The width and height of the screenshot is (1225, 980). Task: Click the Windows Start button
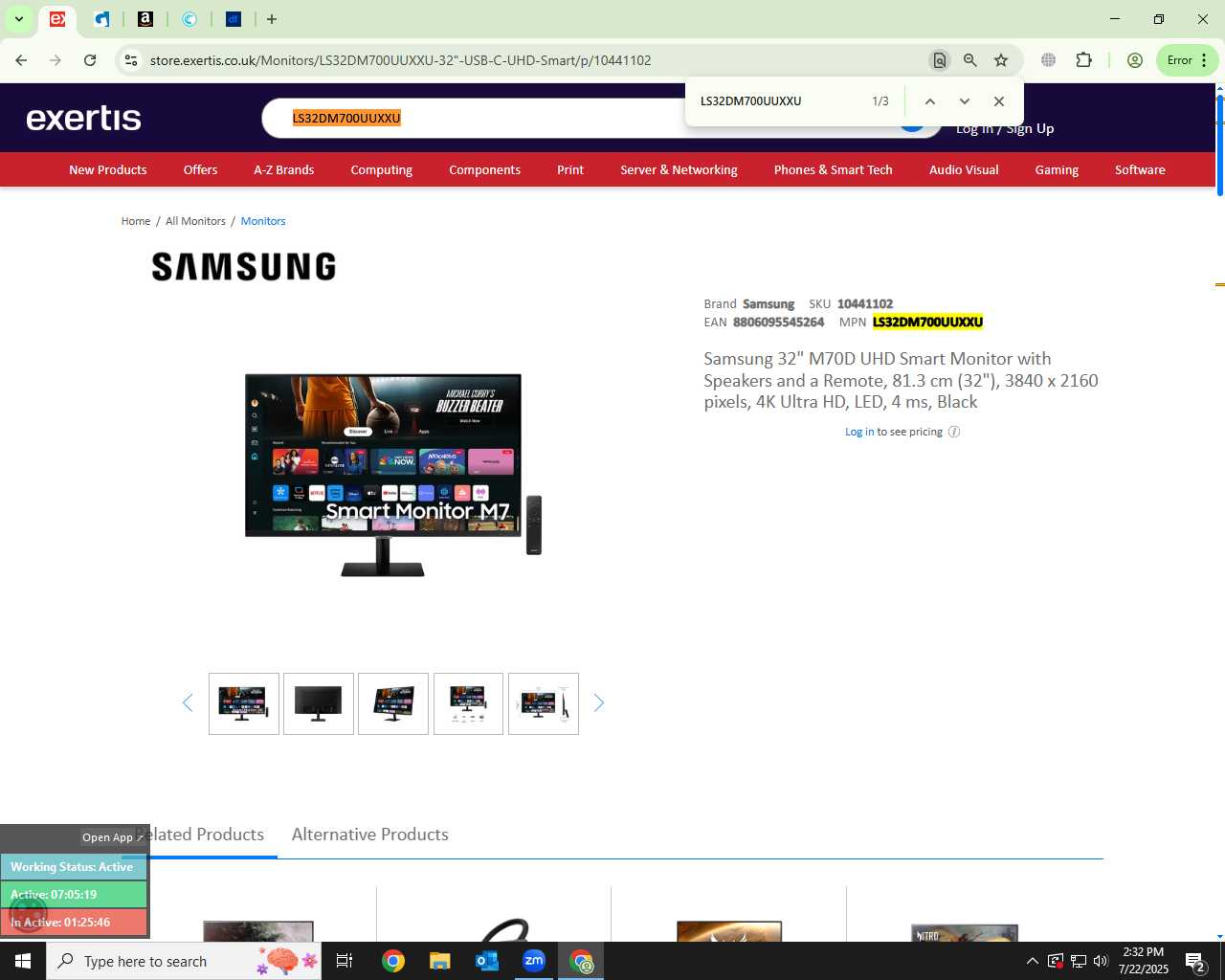[23, 961]
